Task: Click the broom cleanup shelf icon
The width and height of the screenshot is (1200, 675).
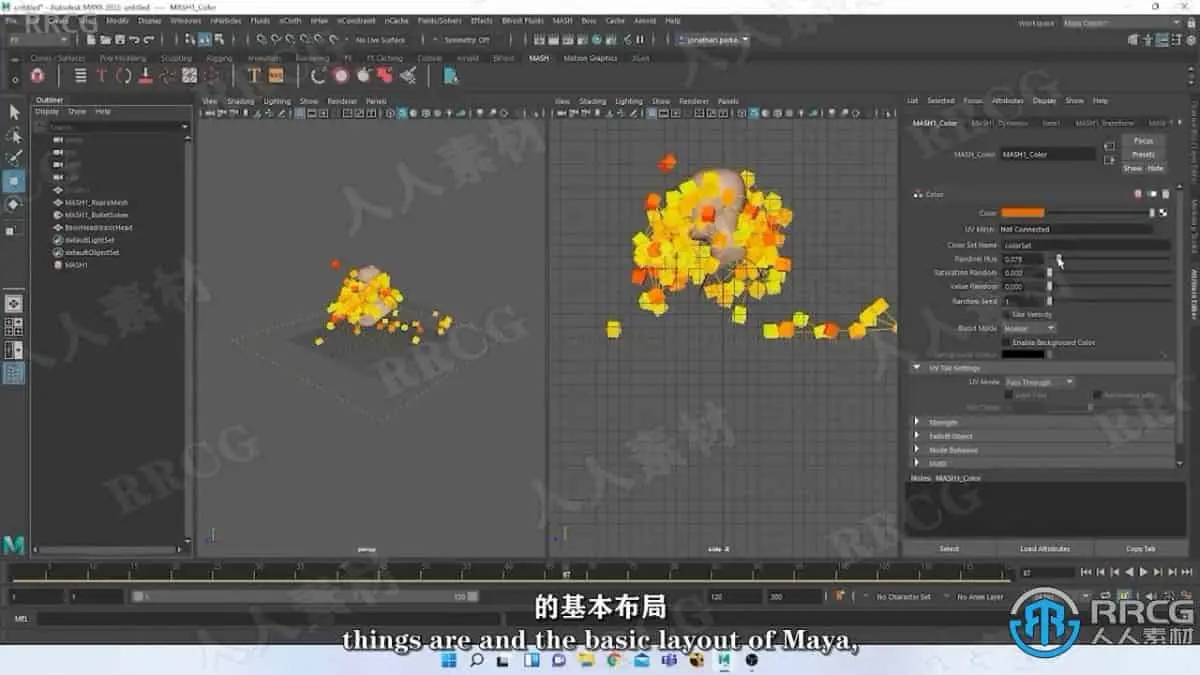Action: [x=408, y=75]
